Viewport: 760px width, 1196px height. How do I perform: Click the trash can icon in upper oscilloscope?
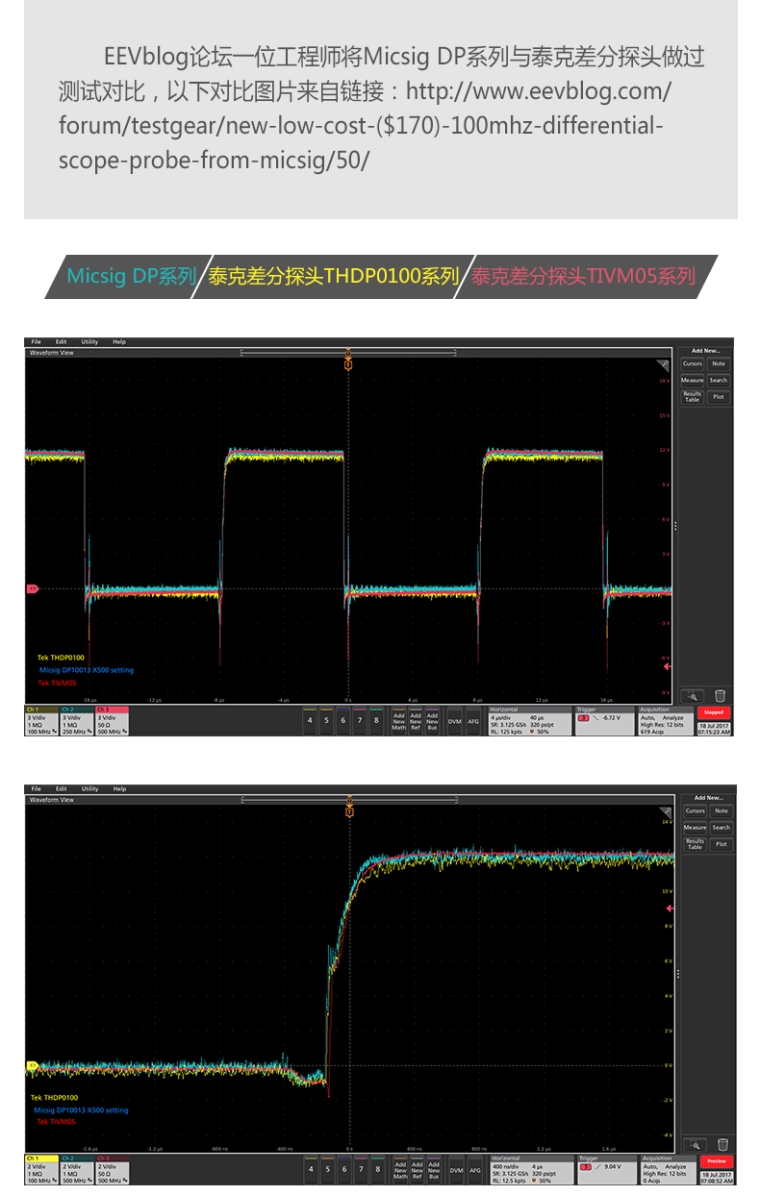(x=720, y=696)
